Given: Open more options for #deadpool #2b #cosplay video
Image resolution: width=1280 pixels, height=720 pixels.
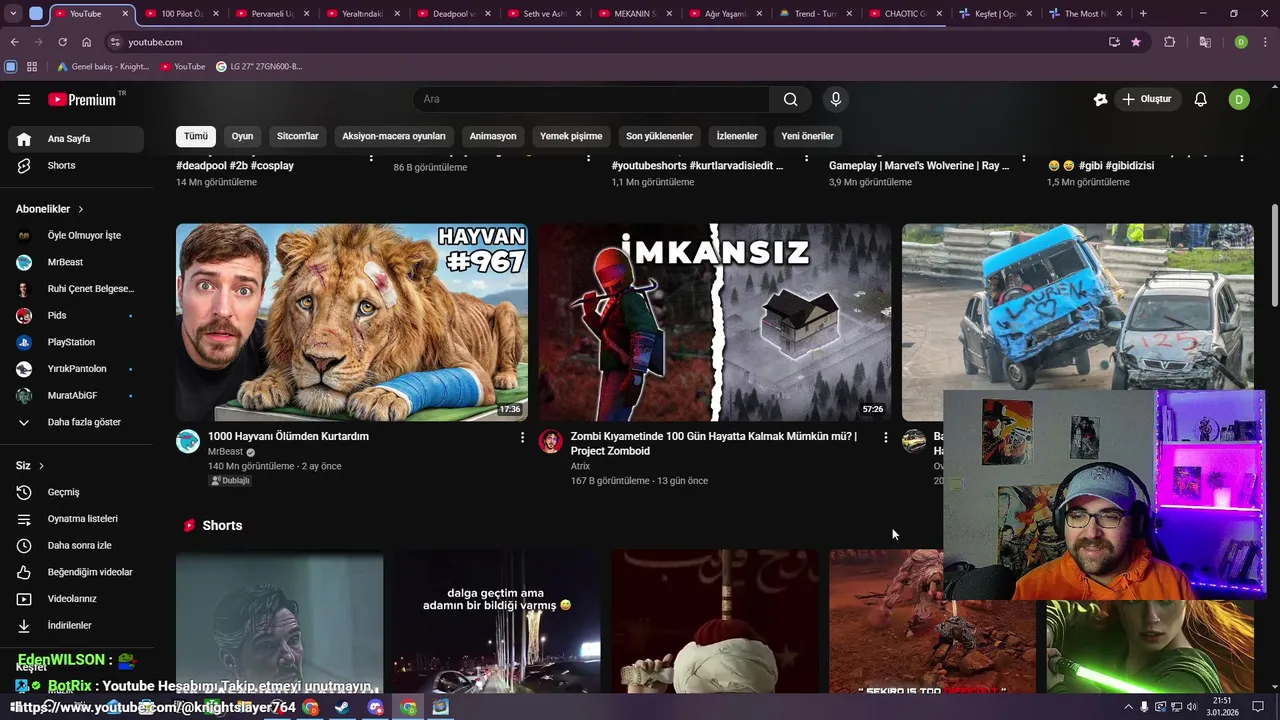Looking at the screenshot, I should pyautogui.click(x=371, y=158).
